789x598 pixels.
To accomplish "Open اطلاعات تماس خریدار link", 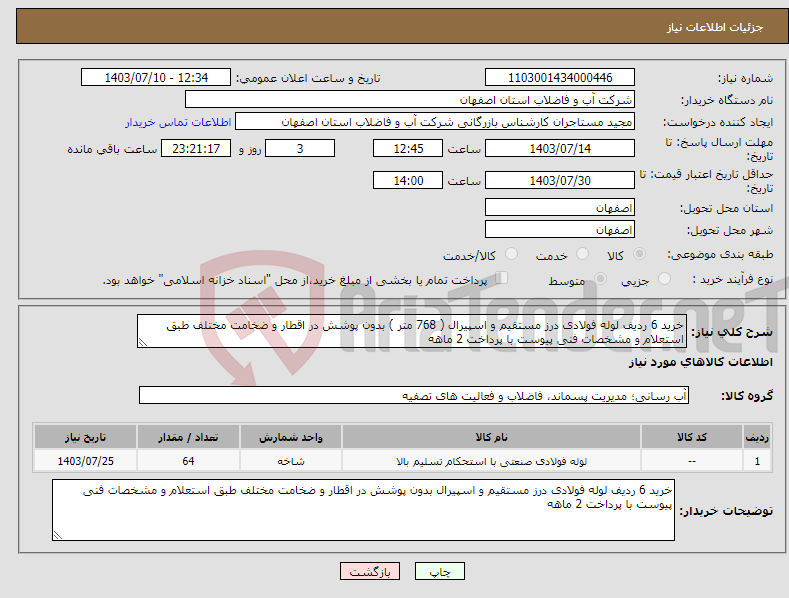I will click(x=178, y=122).
